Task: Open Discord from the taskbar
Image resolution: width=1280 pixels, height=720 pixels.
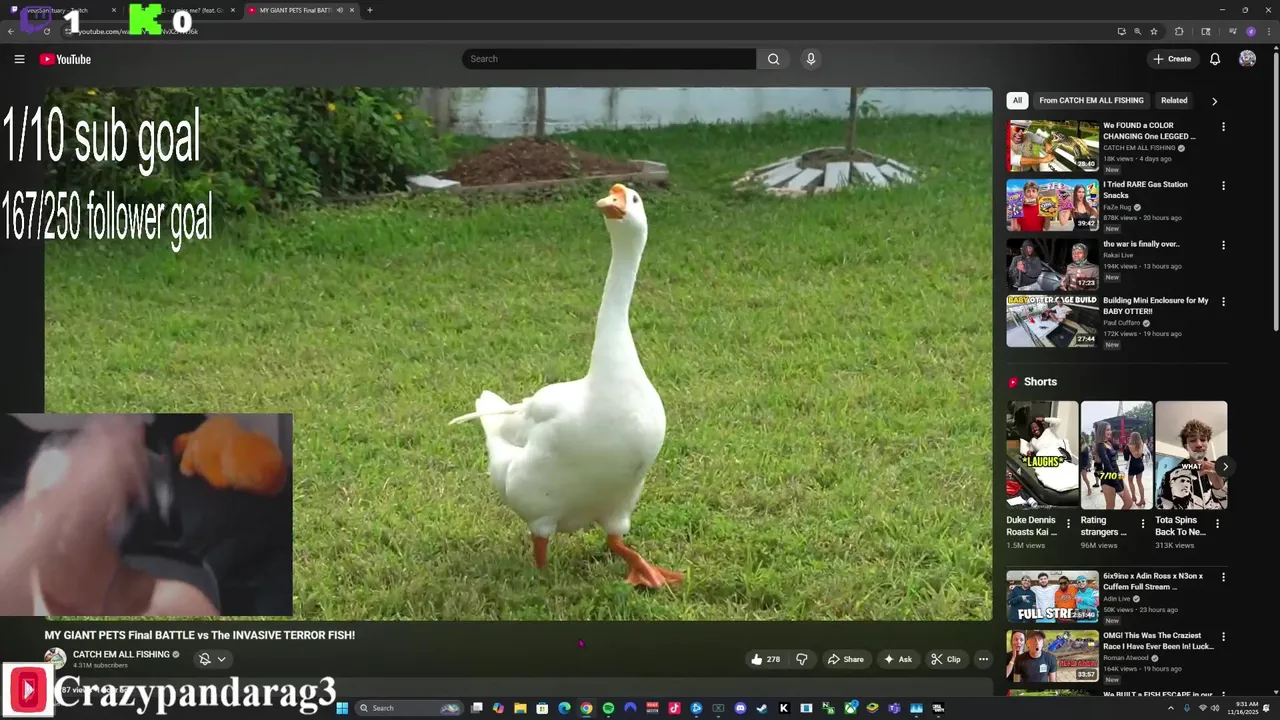Action: click(x=740, y=708)
